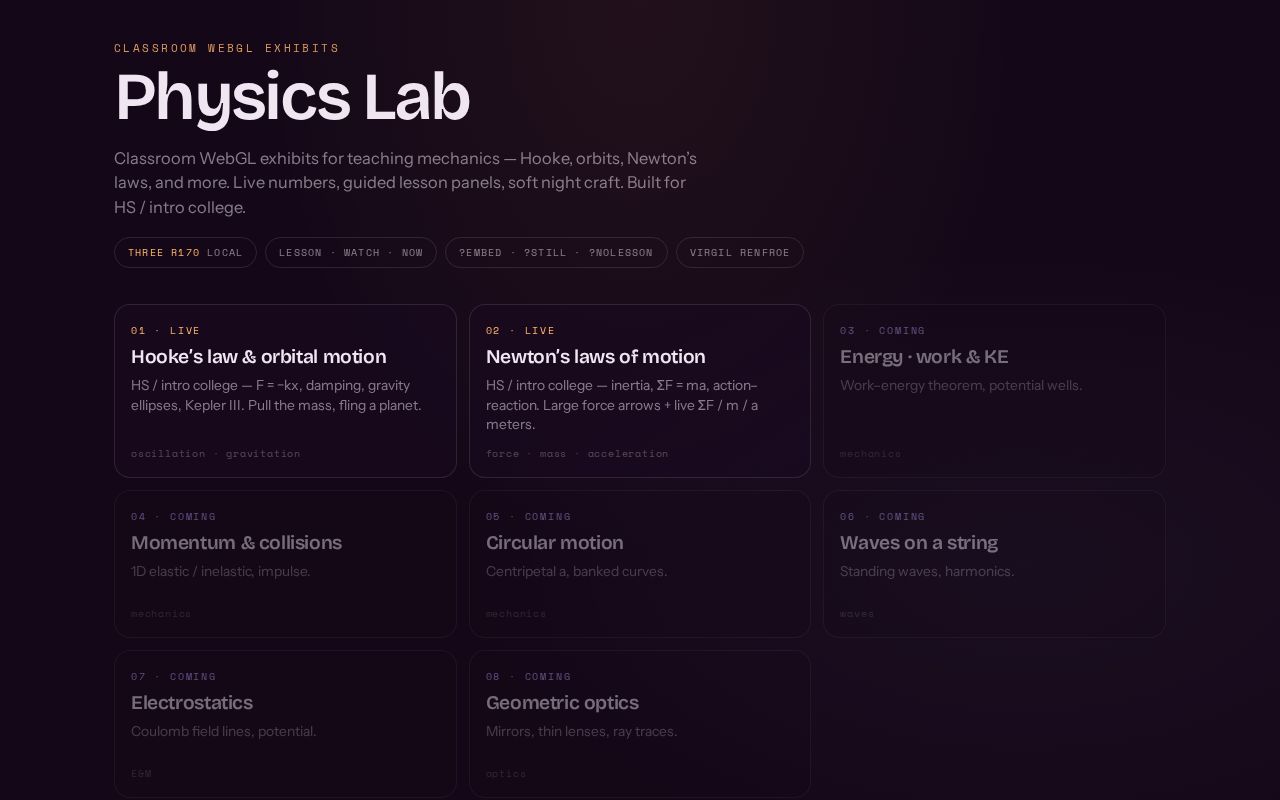Click the Physics Lab heading

(292, 97)
